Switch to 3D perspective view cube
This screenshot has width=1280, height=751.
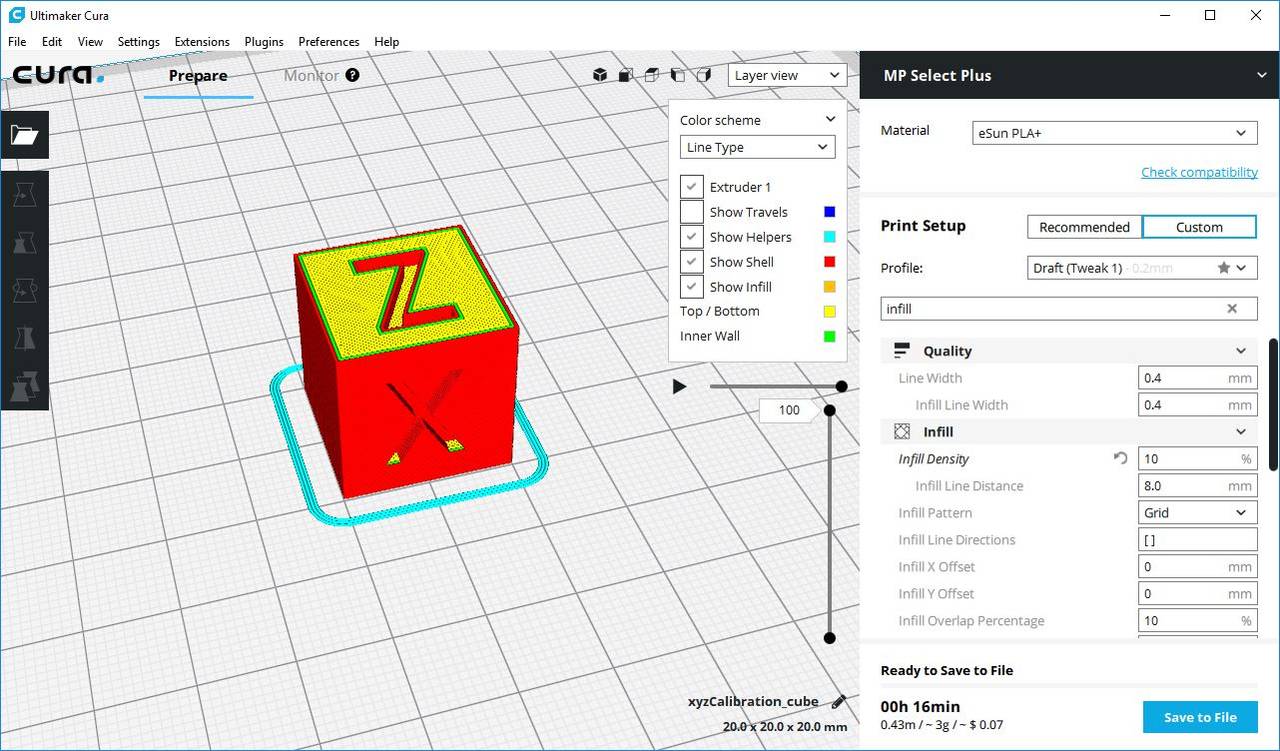600,75
